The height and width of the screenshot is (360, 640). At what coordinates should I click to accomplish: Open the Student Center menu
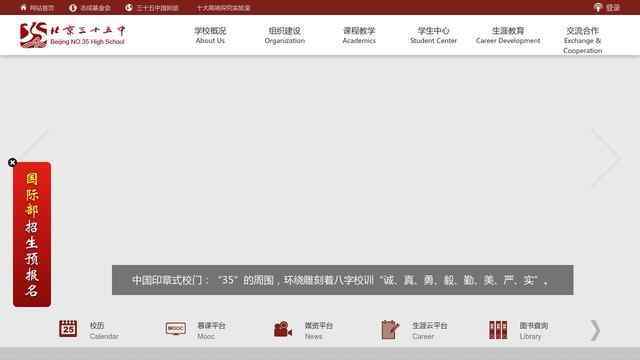[433, 35]
